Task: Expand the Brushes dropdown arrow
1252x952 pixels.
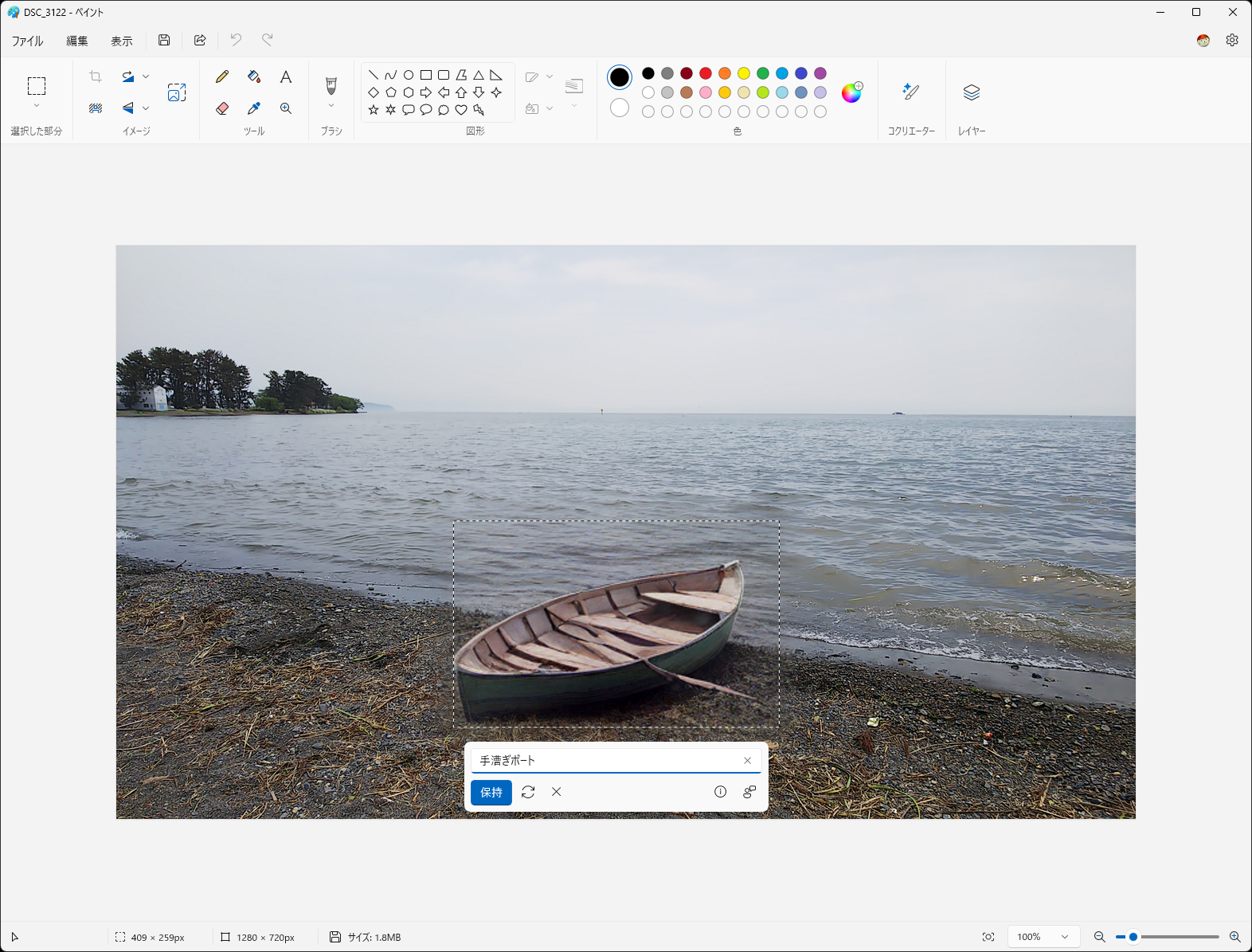Action: point(331,106)
